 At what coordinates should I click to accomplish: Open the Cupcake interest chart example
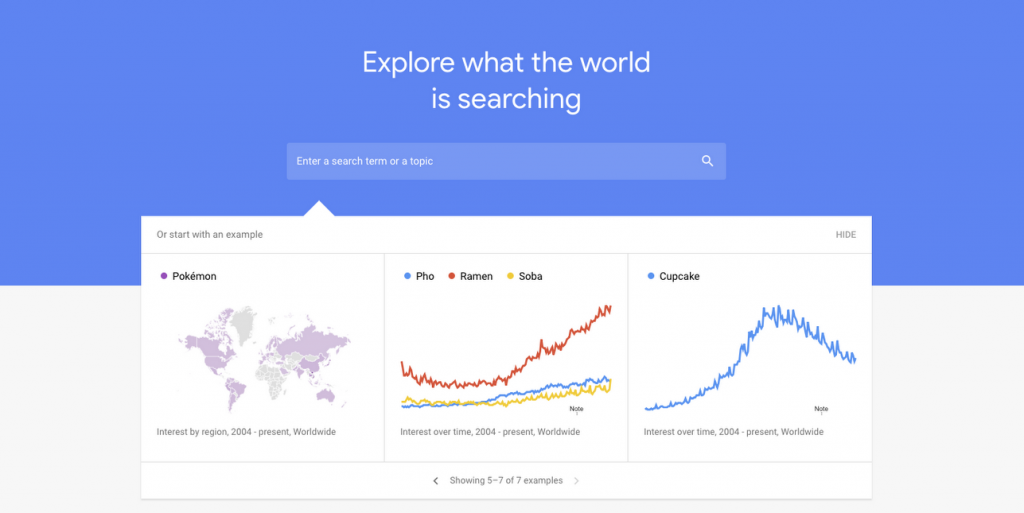pyautogui.click(x=750, y=358)
